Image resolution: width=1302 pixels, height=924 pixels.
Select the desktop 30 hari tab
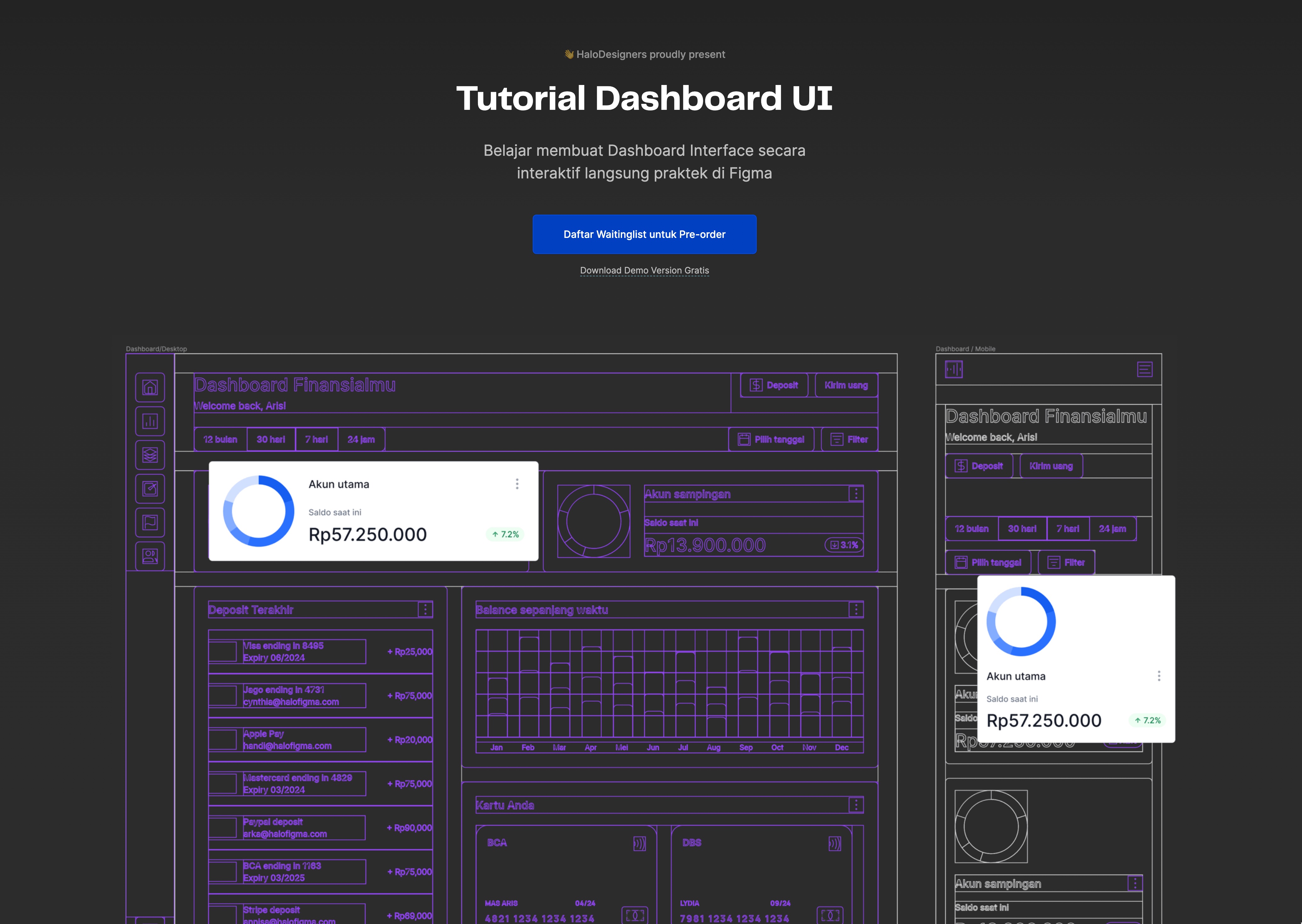point(271,439)
